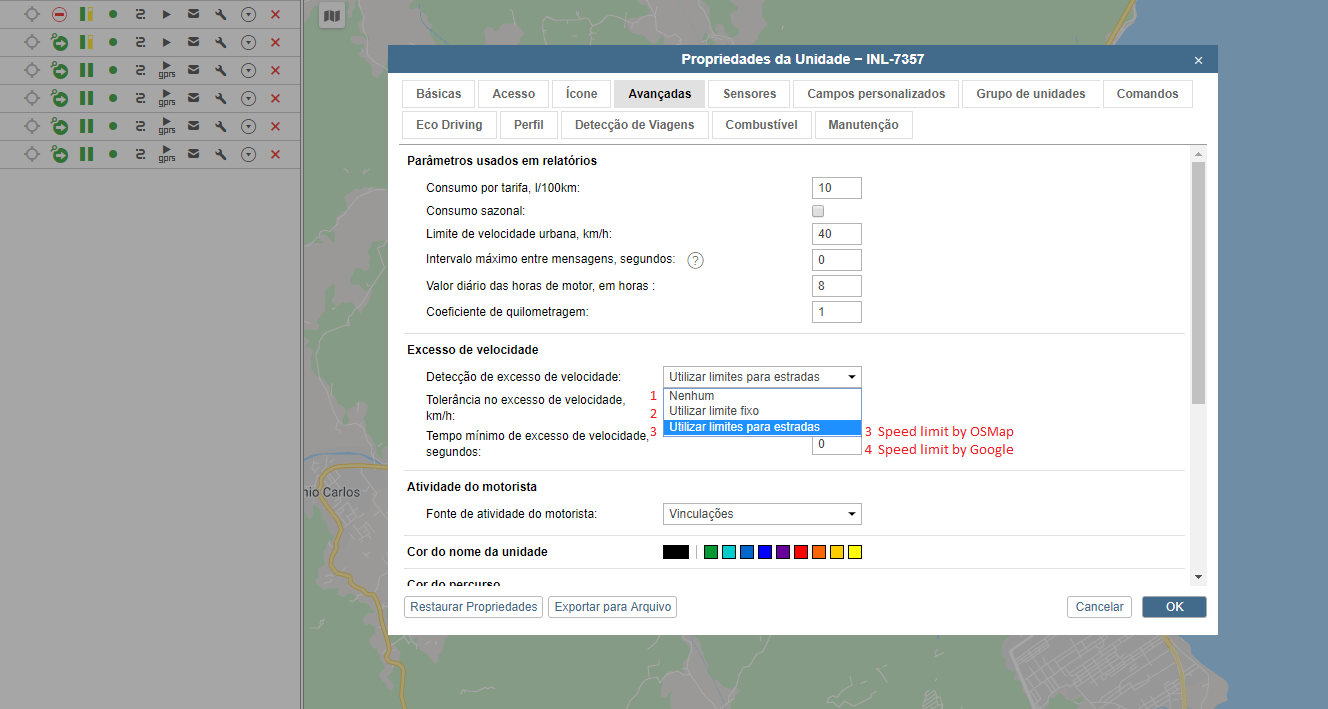Enable the Consumo sazonal checkbox
1328x709 pixels.
[818, 211]
